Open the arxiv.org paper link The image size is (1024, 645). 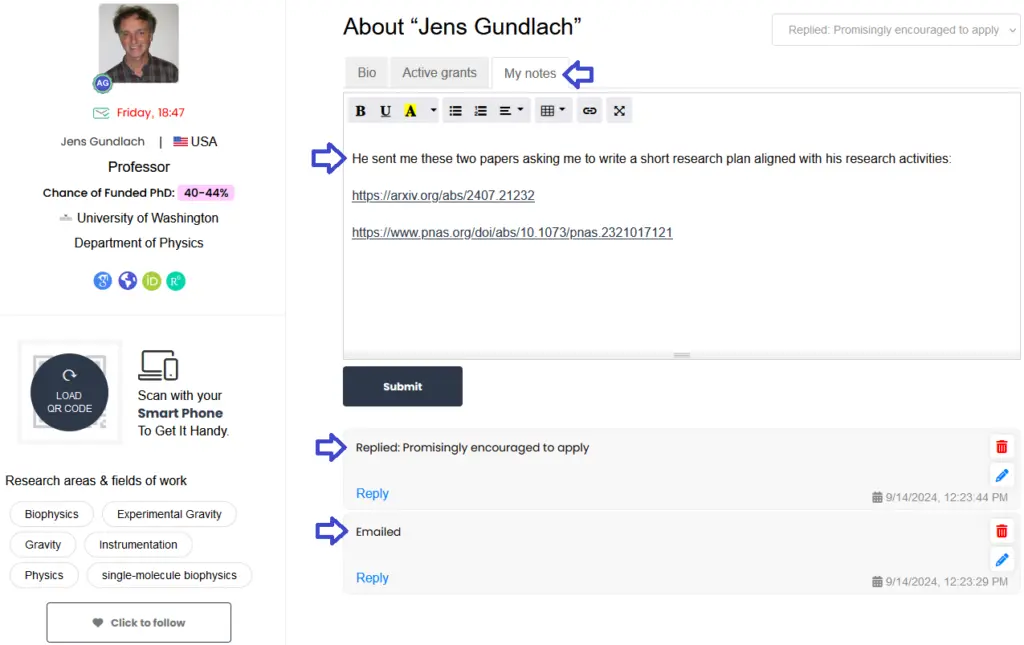coord(443,195)
